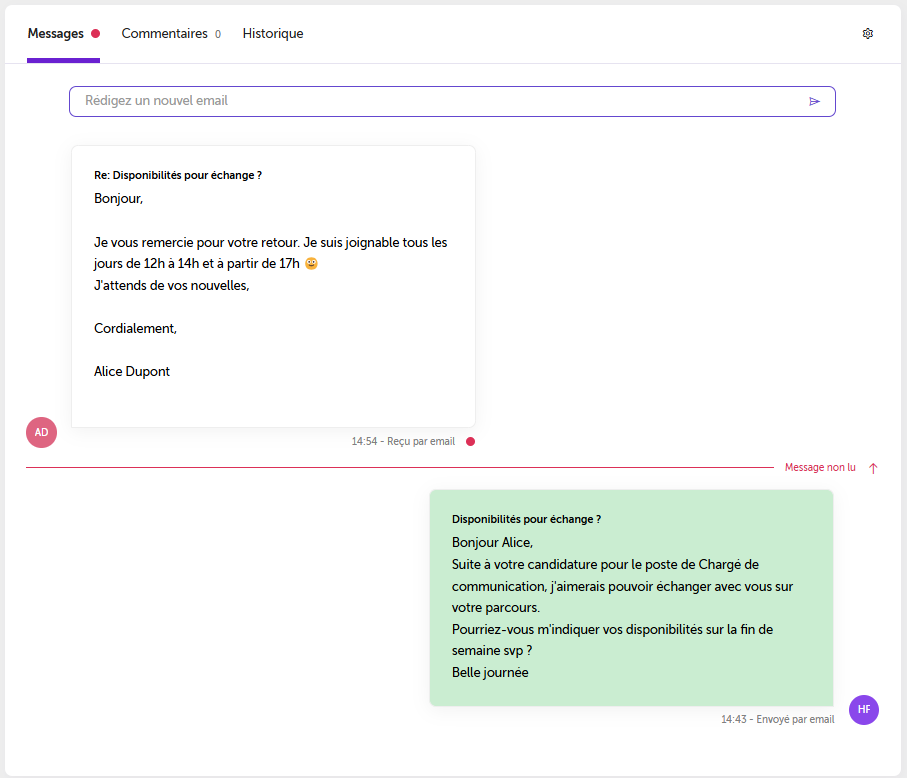
Task: Click the 14:54 - Reçu par email timestamp
Action: pos(403,441)
